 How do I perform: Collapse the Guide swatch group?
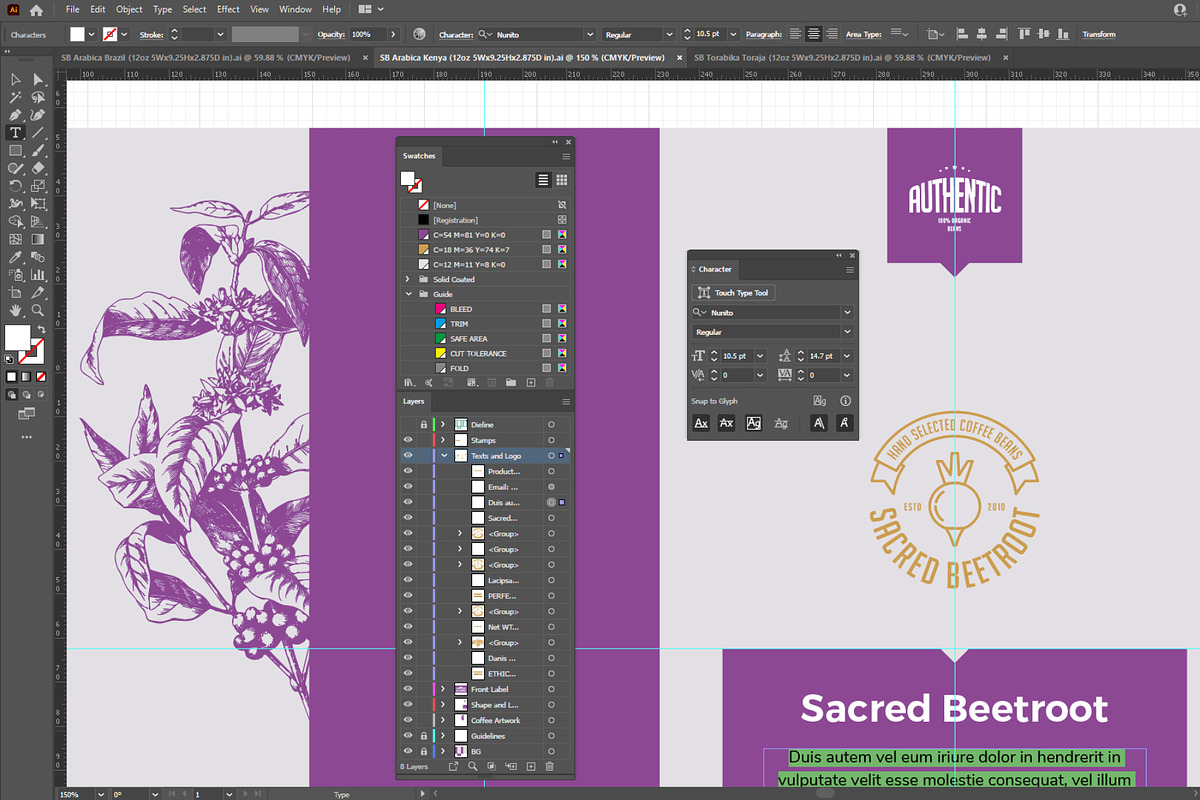coord(408,294)
